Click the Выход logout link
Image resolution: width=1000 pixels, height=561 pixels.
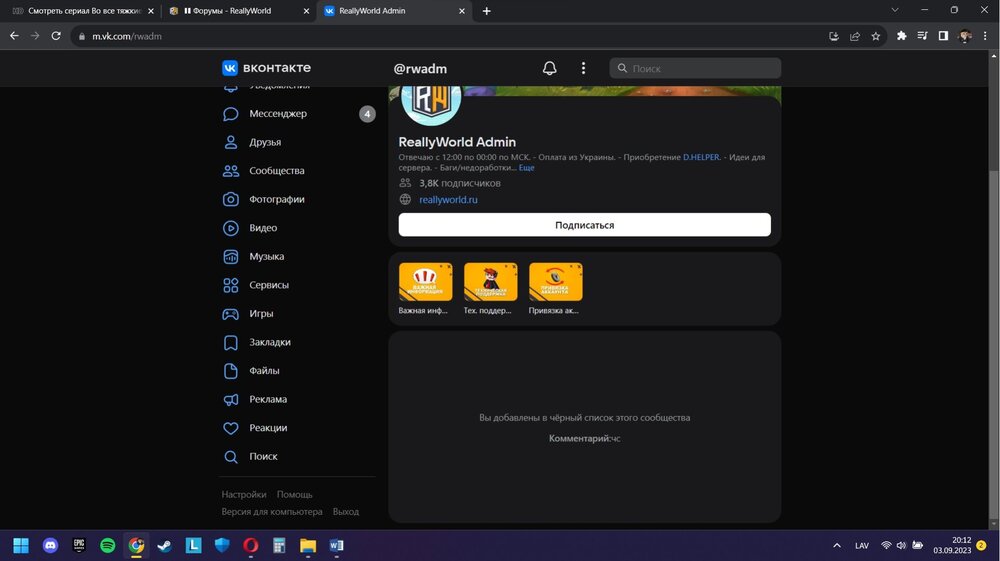(x=346, y=511)
